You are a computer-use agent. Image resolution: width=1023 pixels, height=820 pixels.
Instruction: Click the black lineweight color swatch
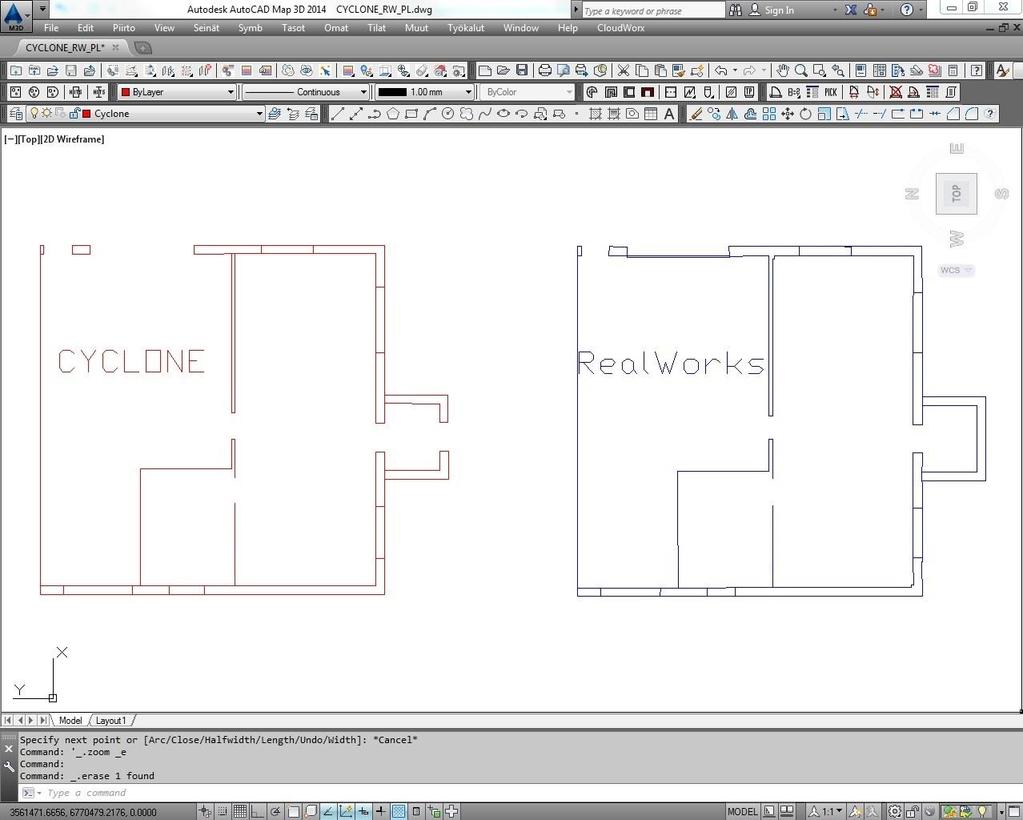[x=392, y=92]
